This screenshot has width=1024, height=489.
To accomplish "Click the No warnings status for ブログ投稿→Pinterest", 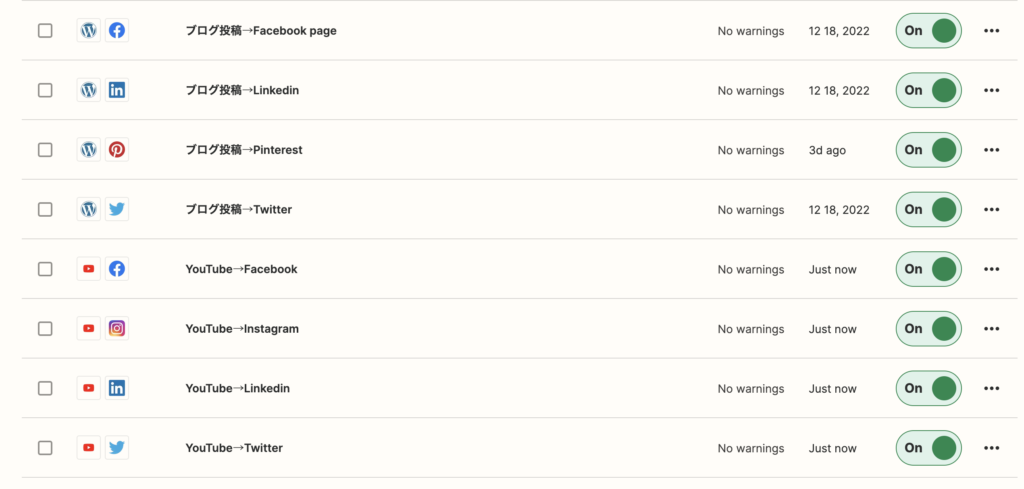I will 751,150.
